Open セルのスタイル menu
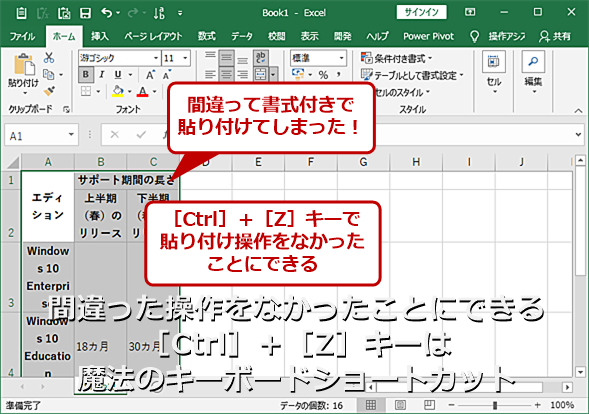This screenshot has width=589, height=414. pos(402,92)
